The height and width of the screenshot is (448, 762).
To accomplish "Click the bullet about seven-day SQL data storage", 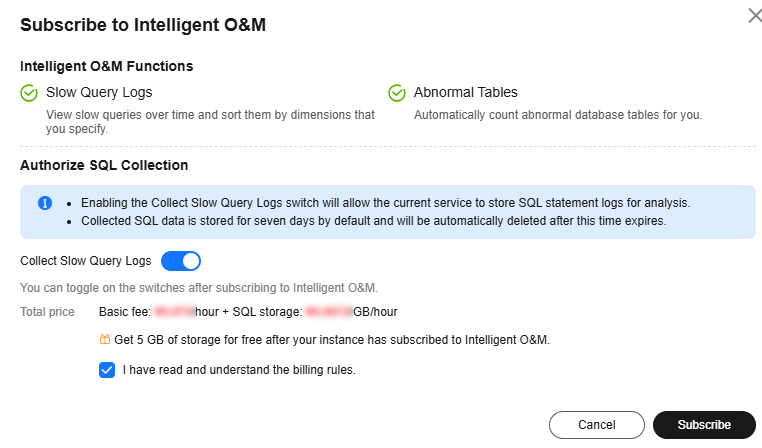I will 374,221.
